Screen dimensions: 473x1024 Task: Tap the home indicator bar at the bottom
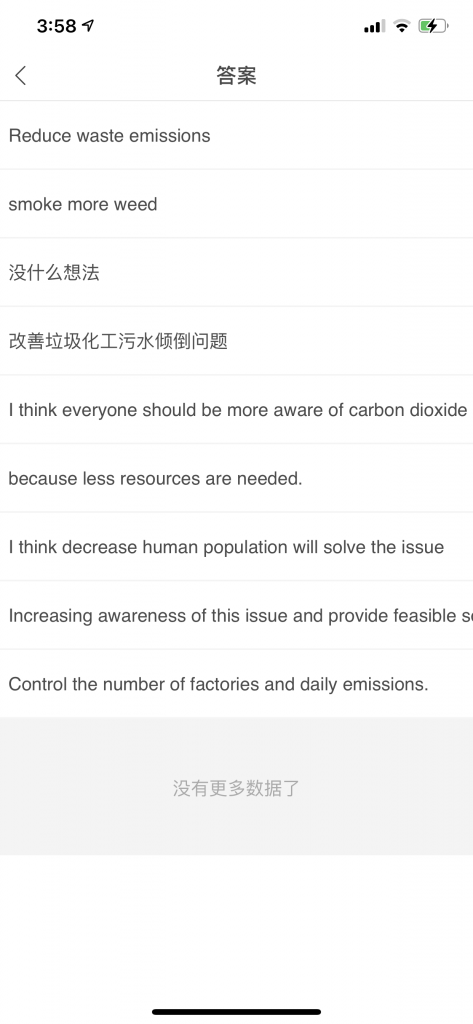pyautogui.click(x=236, y=1012)
